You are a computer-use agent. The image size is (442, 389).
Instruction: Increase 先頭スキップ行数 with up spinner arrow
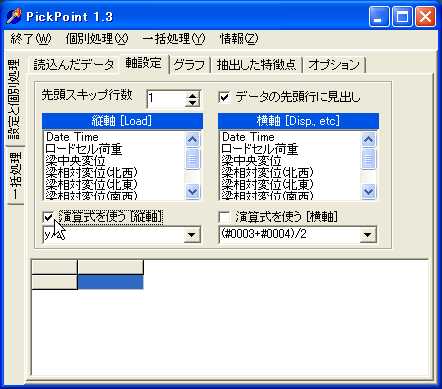[192, 95]
